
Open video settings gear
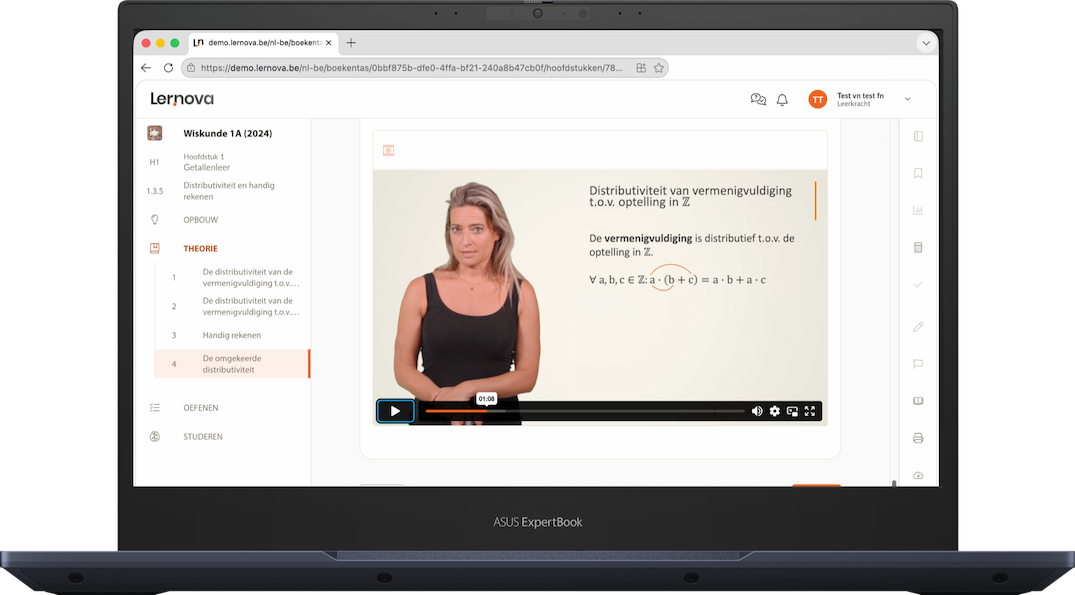pyautogui.click(x=775, y=411)
